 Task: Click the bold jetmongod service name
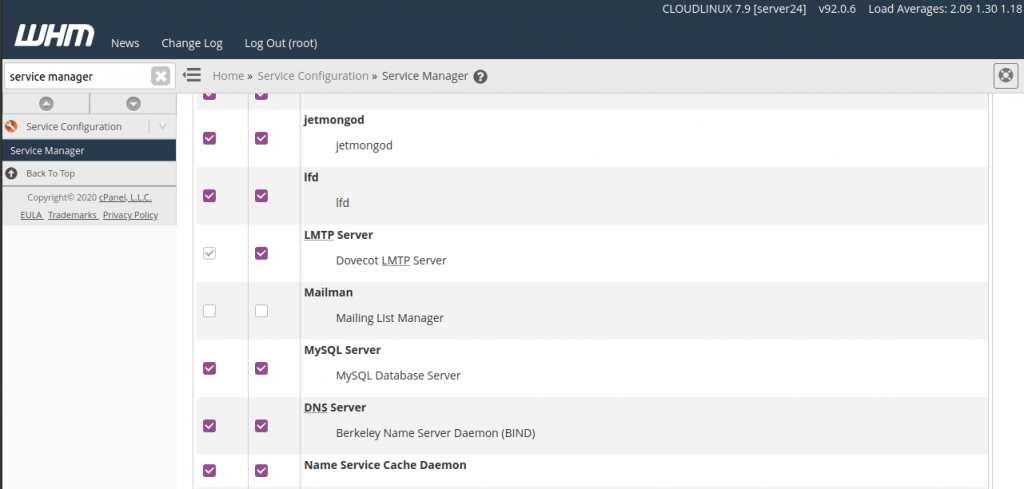click(x=334, y=120)
